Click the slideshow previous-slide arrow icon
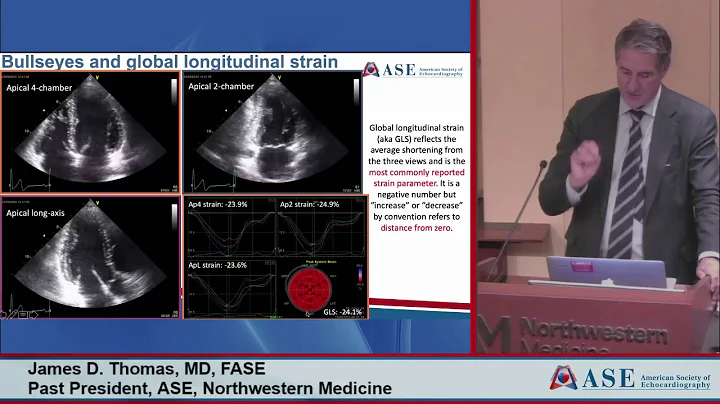 [3, 315]
